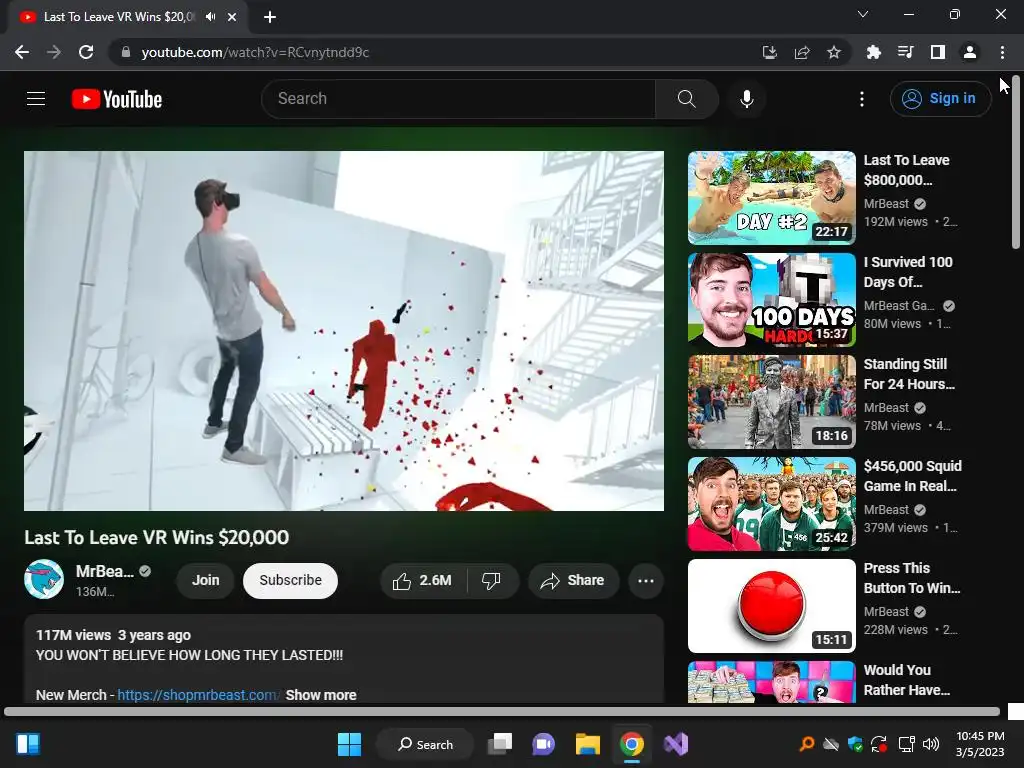Screen dimensions: 1024x768
Task: Share the video
Action: [573, 581]
